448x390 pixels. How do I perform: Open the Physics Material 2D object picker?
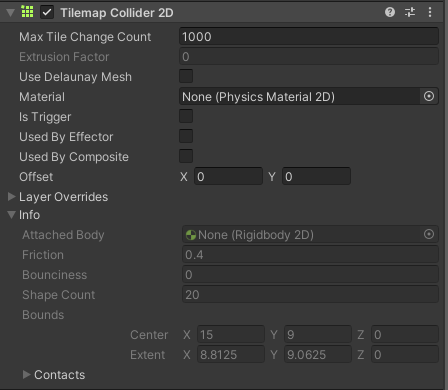(x=429, y=96)
